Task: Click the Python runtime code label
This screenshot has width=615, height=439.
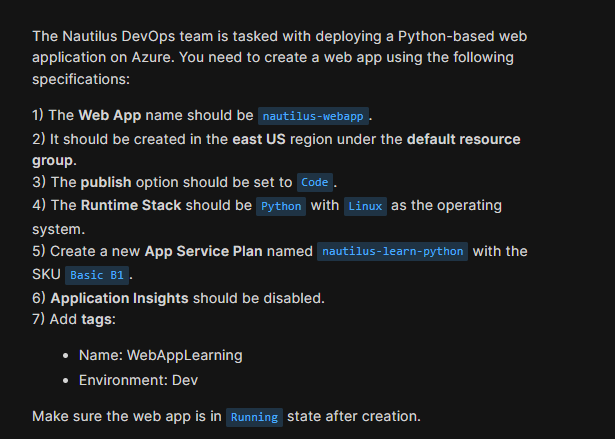Action: point(281,206)
